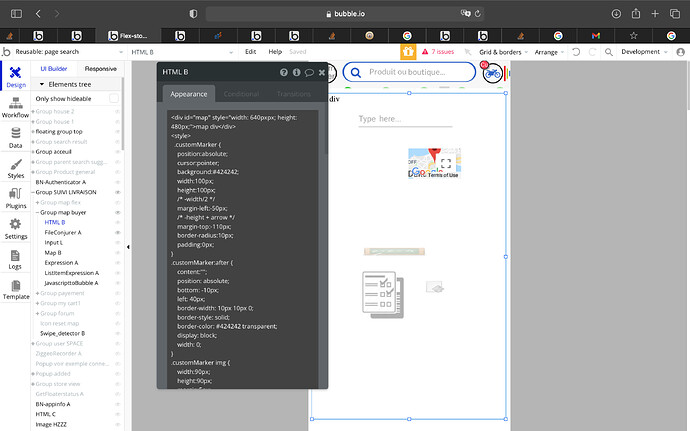Screen dimensions: 690x431
Task: Collapse the Elements tree section
Action: pos(42,84)
